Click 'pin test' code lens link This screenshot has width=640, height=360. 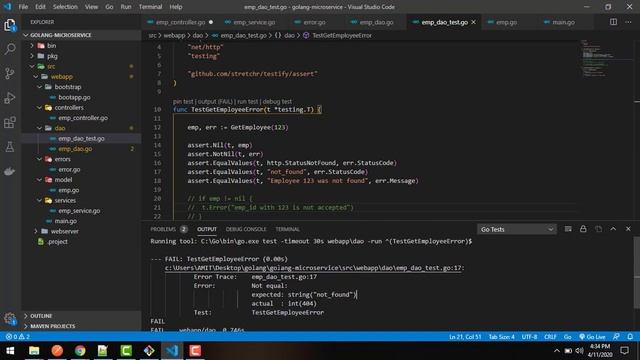click(x=183, y=101)
